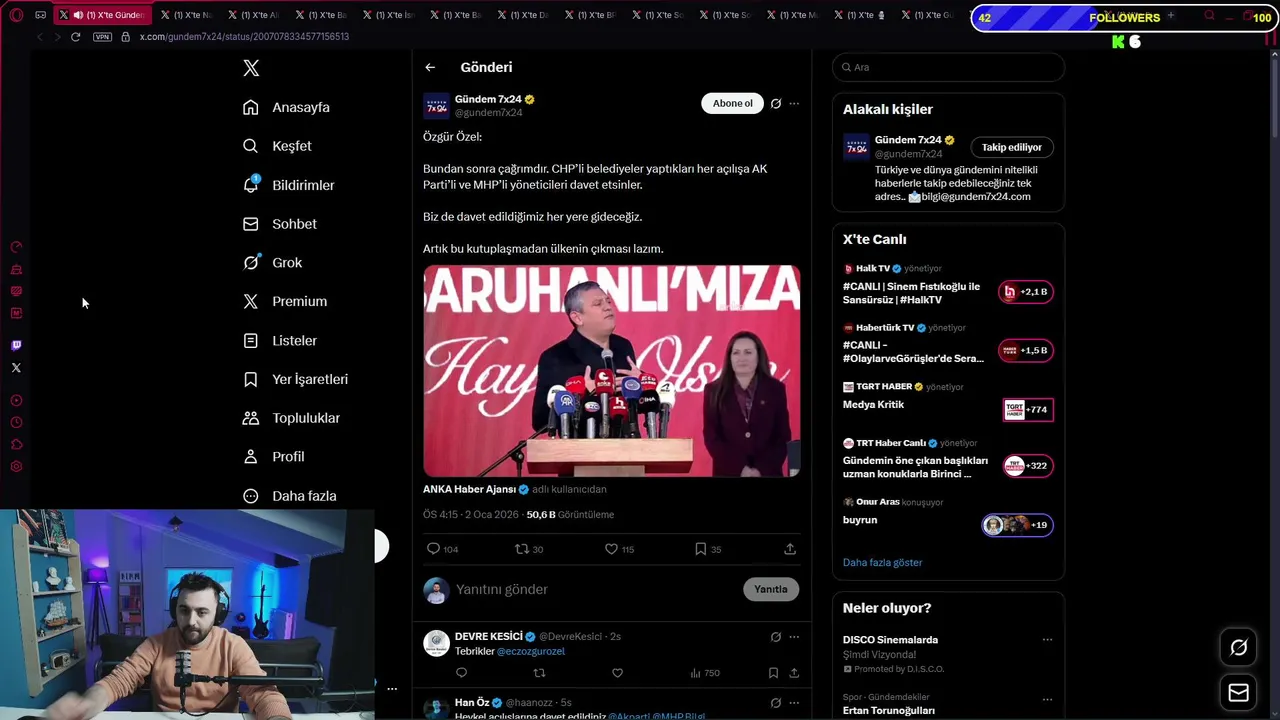Reply to DEVRE KESİCİ's comment
The height and width of the screenshot is (720, 1280).
(x=461, y=673)
